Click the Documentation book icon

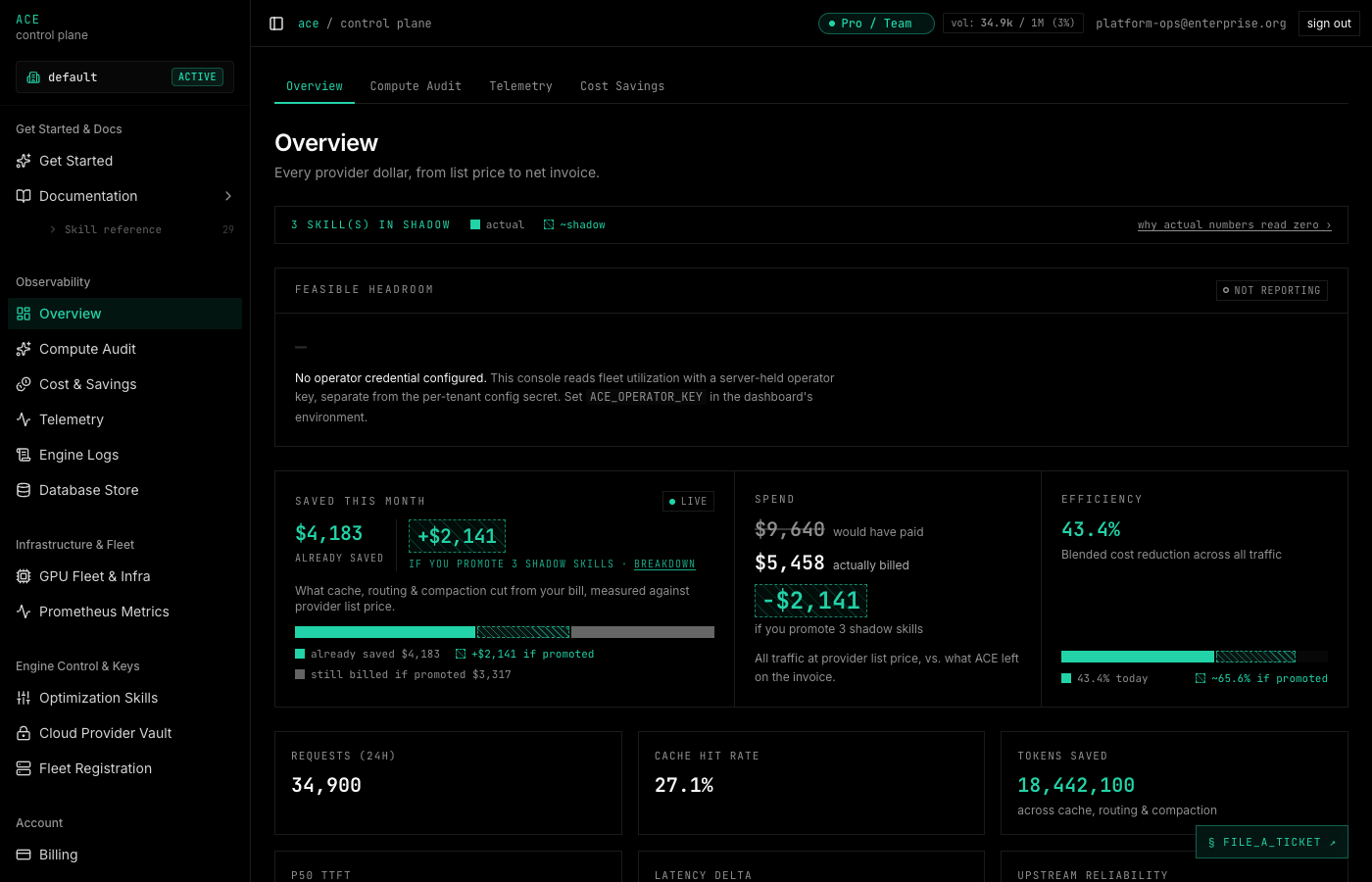[x=24, y=196]
